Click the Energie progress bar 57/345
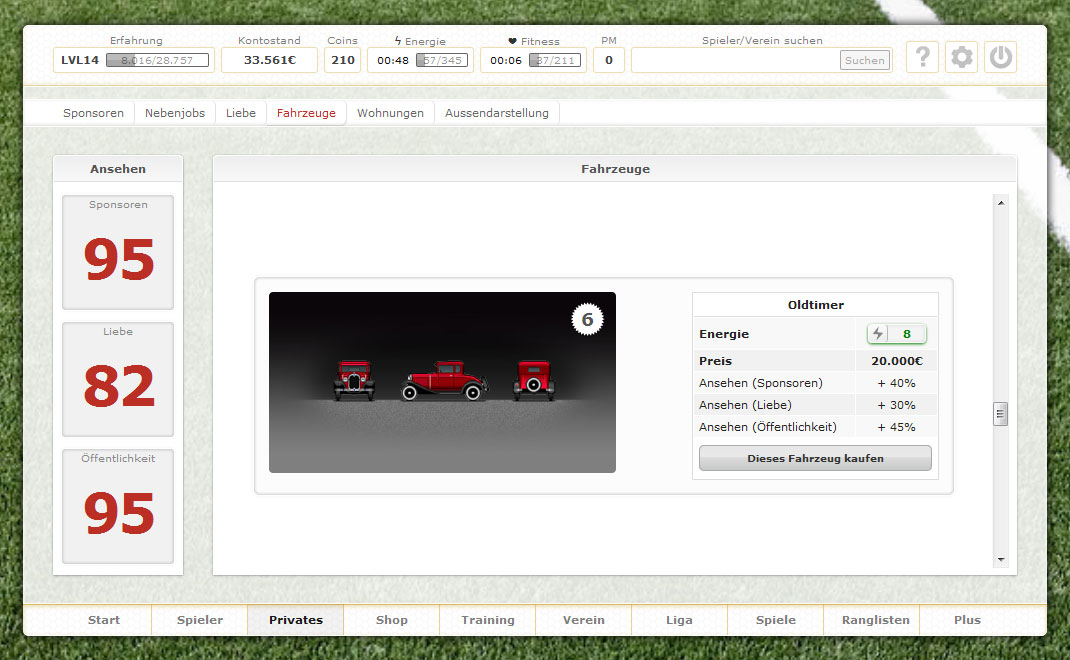 point(442,60)
